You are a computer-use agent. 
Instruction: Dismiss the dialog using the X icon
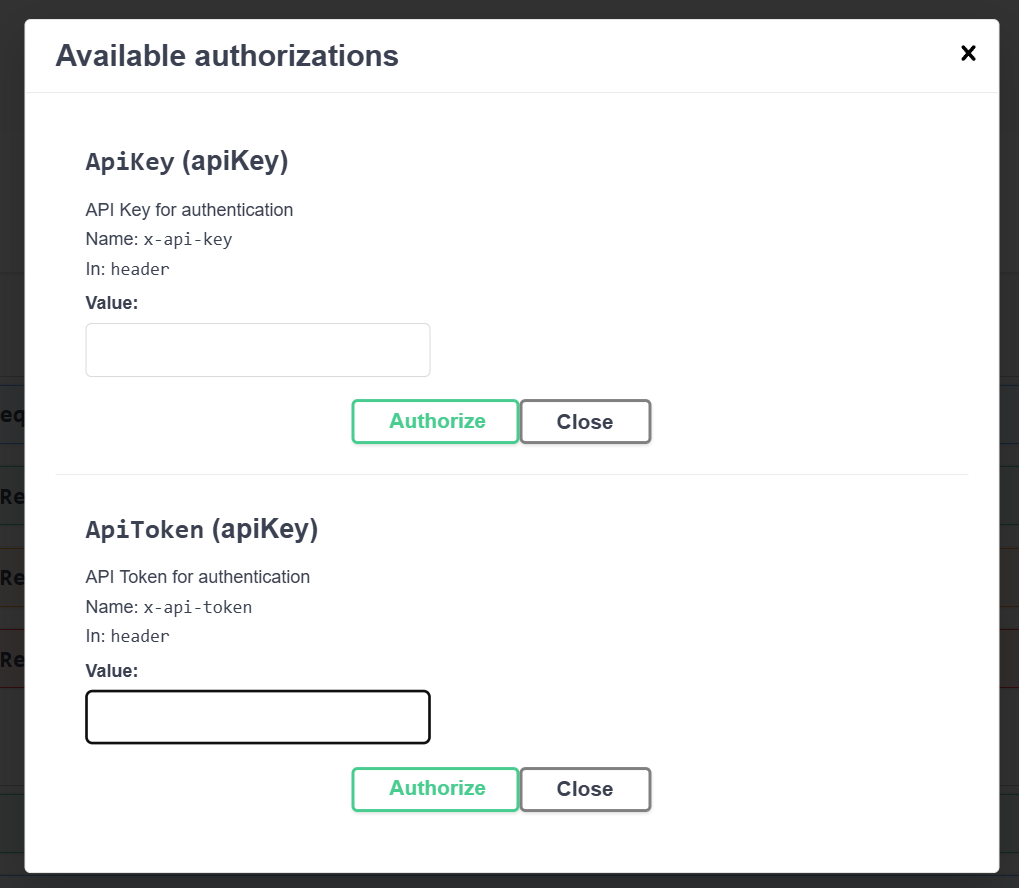[x=967, y=54]
